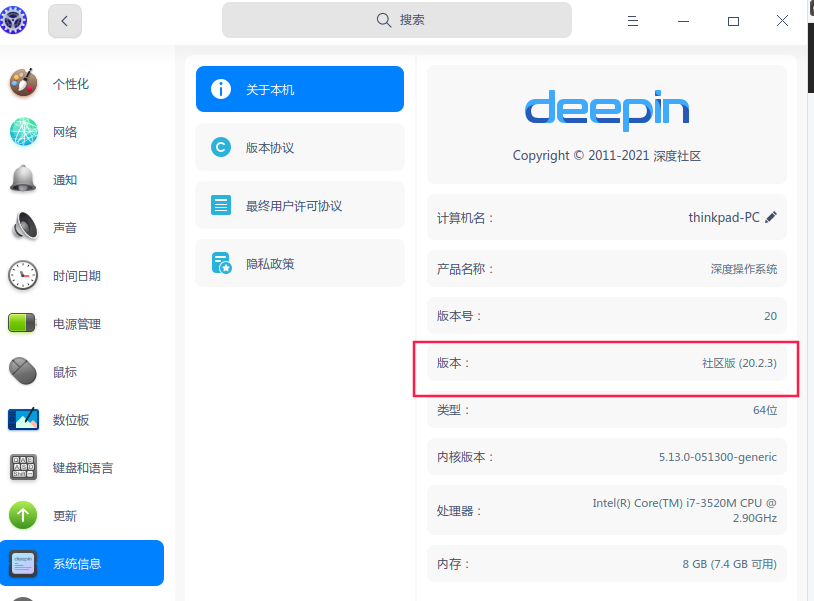The height and width of the screenshot is (601, 814).
Task: Click the search magnifier icon
Action: [384, 20]
